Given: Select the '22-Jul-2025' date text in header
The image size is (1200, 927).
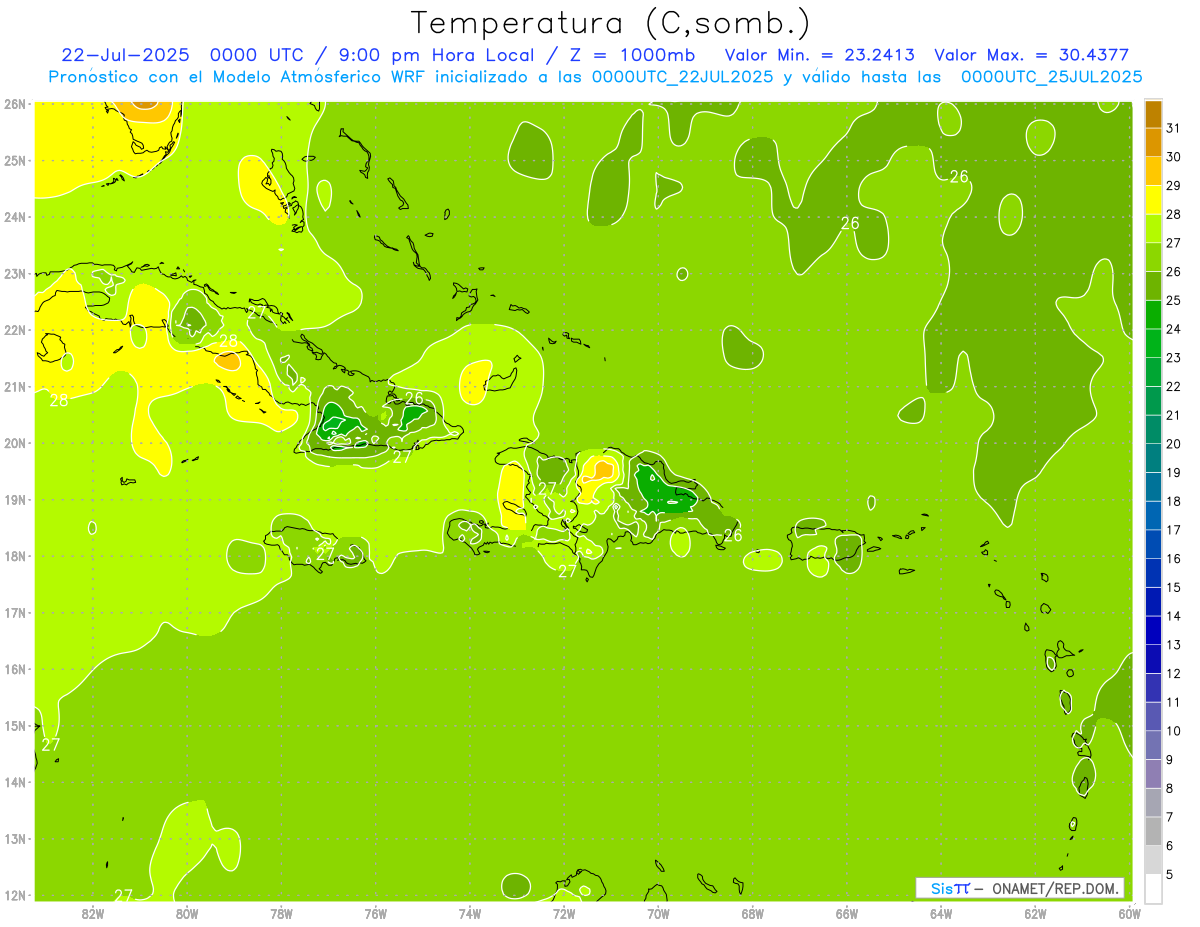Looking at the screenshot, I should [x=125, y=55].
